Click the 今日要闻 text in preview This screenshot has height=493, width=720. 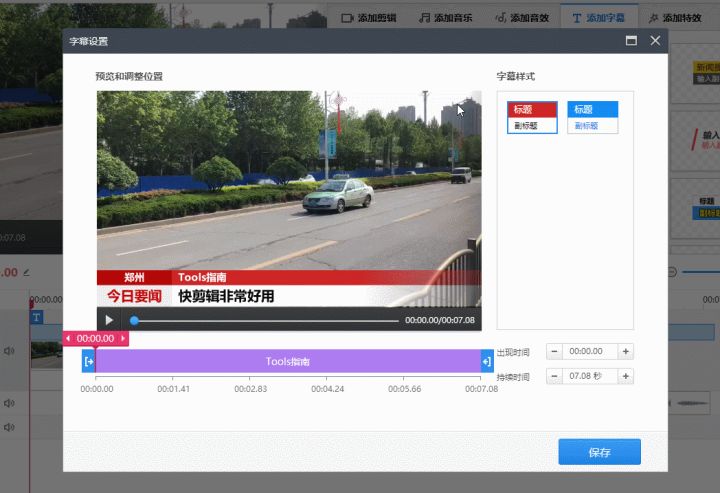(134, 296)
